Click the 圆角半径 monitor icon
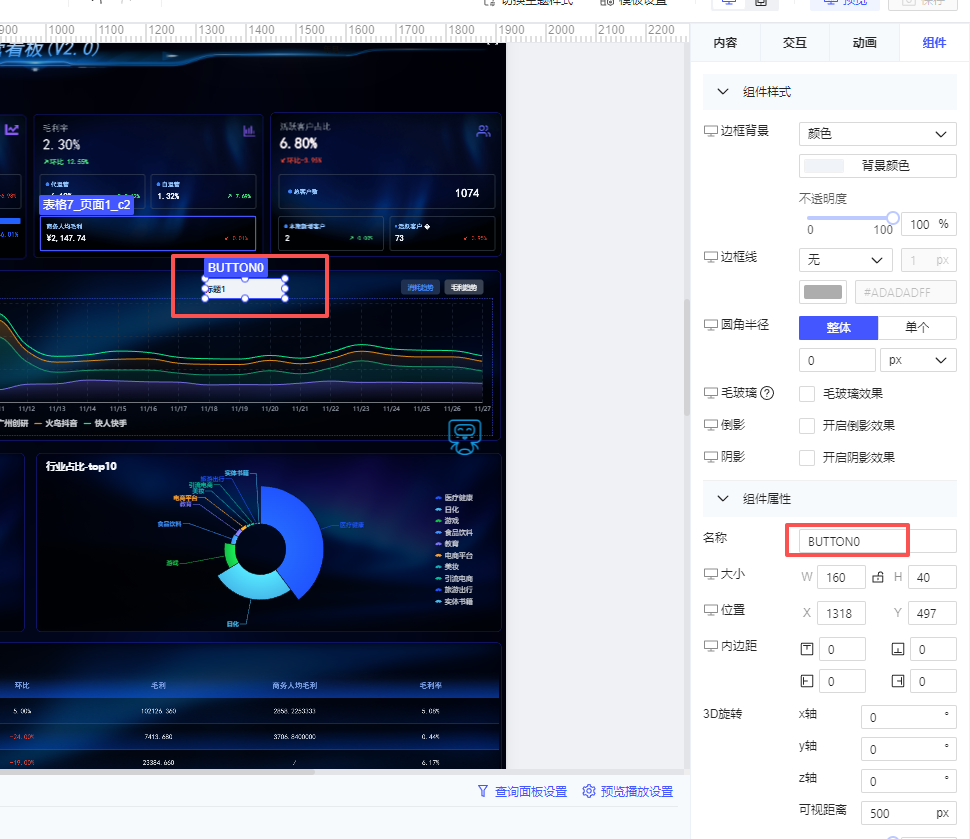The width and height of the screenshot is (970, 839). tap(711, 325)
